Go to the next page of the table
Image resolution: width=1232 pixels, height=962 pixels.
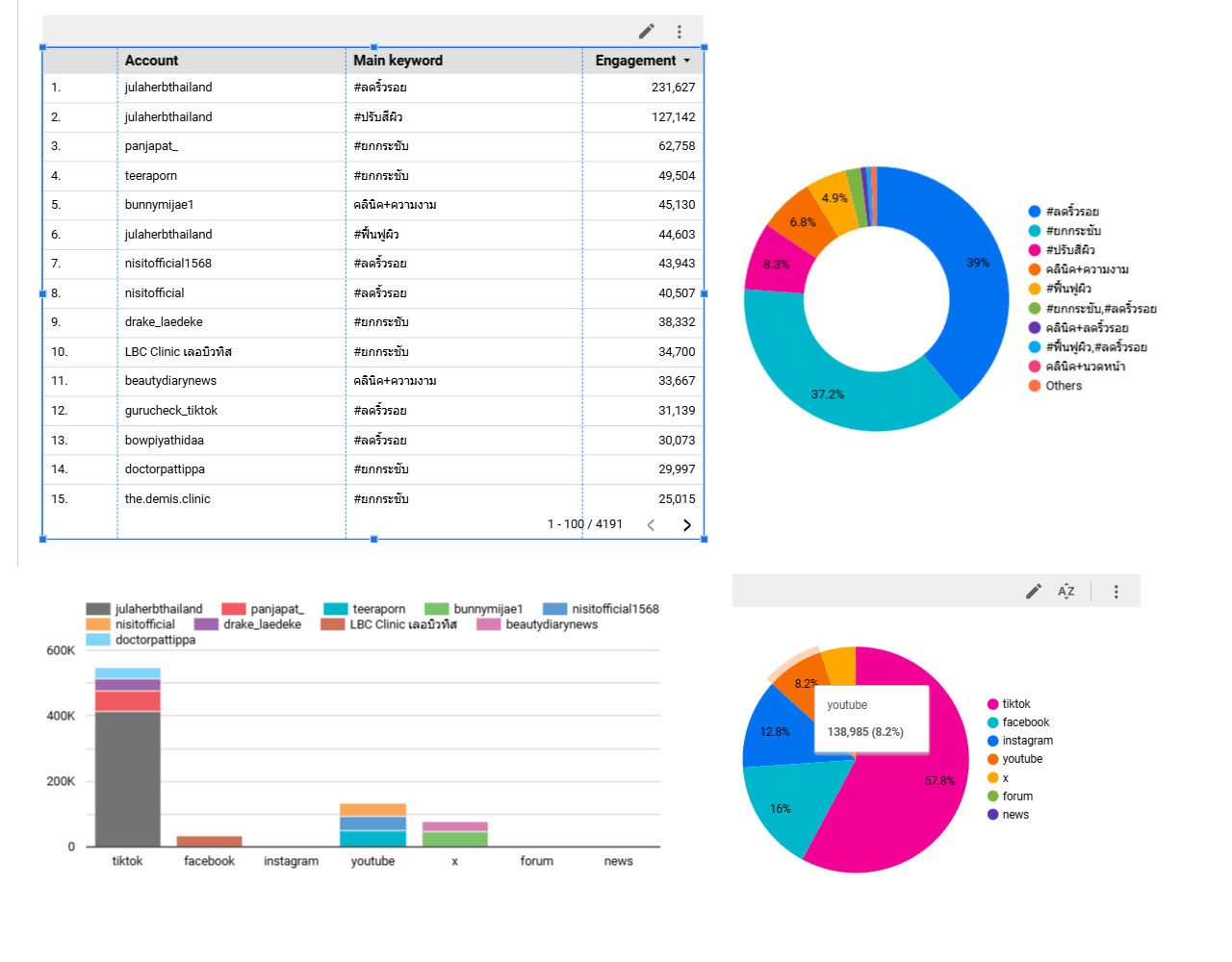(686, 525)
